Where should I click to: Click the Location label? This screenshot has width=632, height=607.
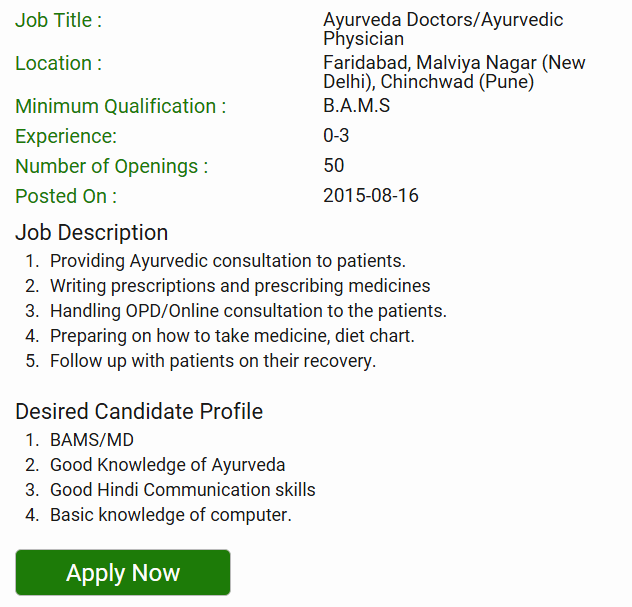click(x=59, y=63)
